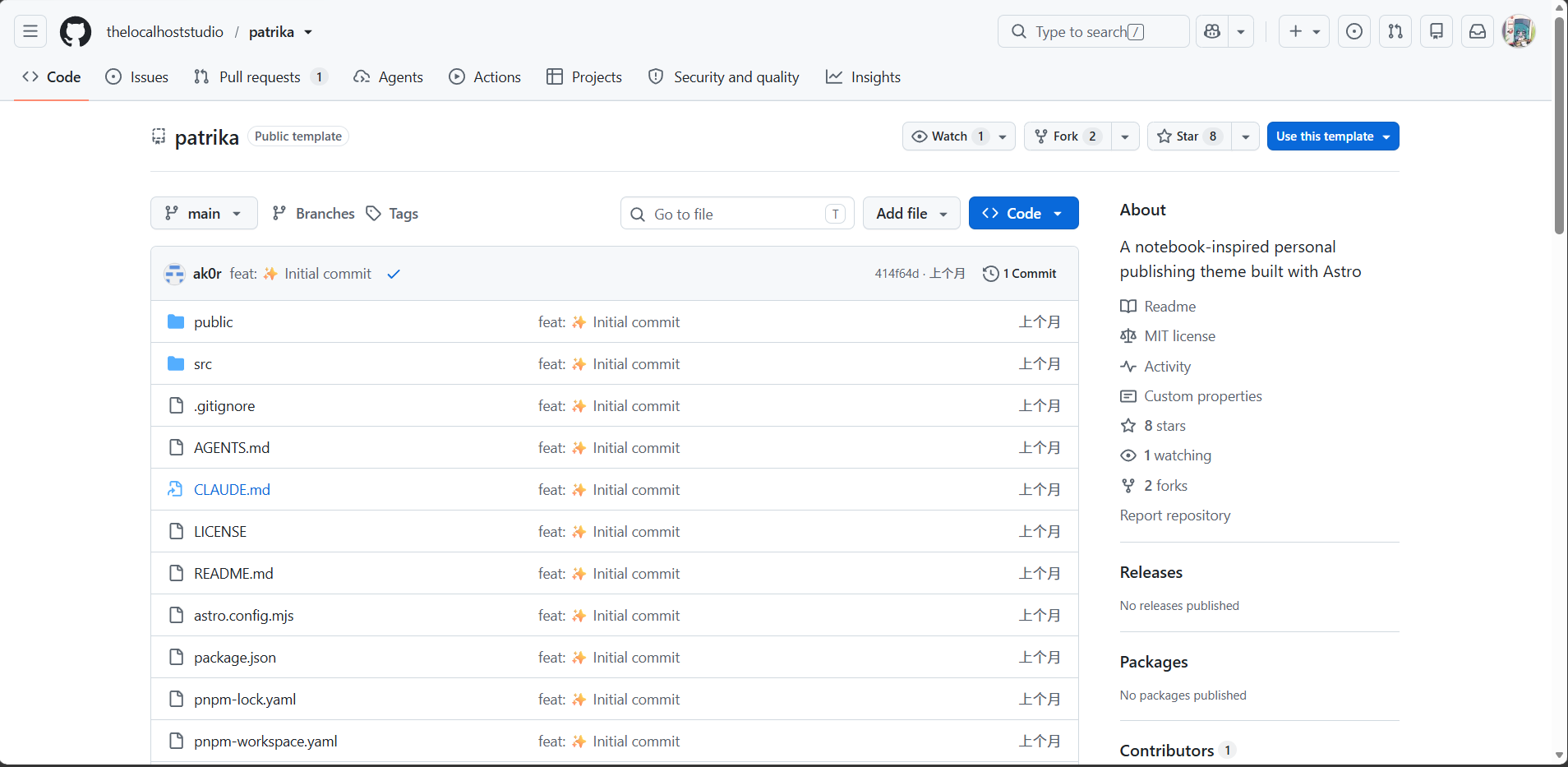
Task: Open the AGENTS.md file
Action: click(x=232, y=448)
